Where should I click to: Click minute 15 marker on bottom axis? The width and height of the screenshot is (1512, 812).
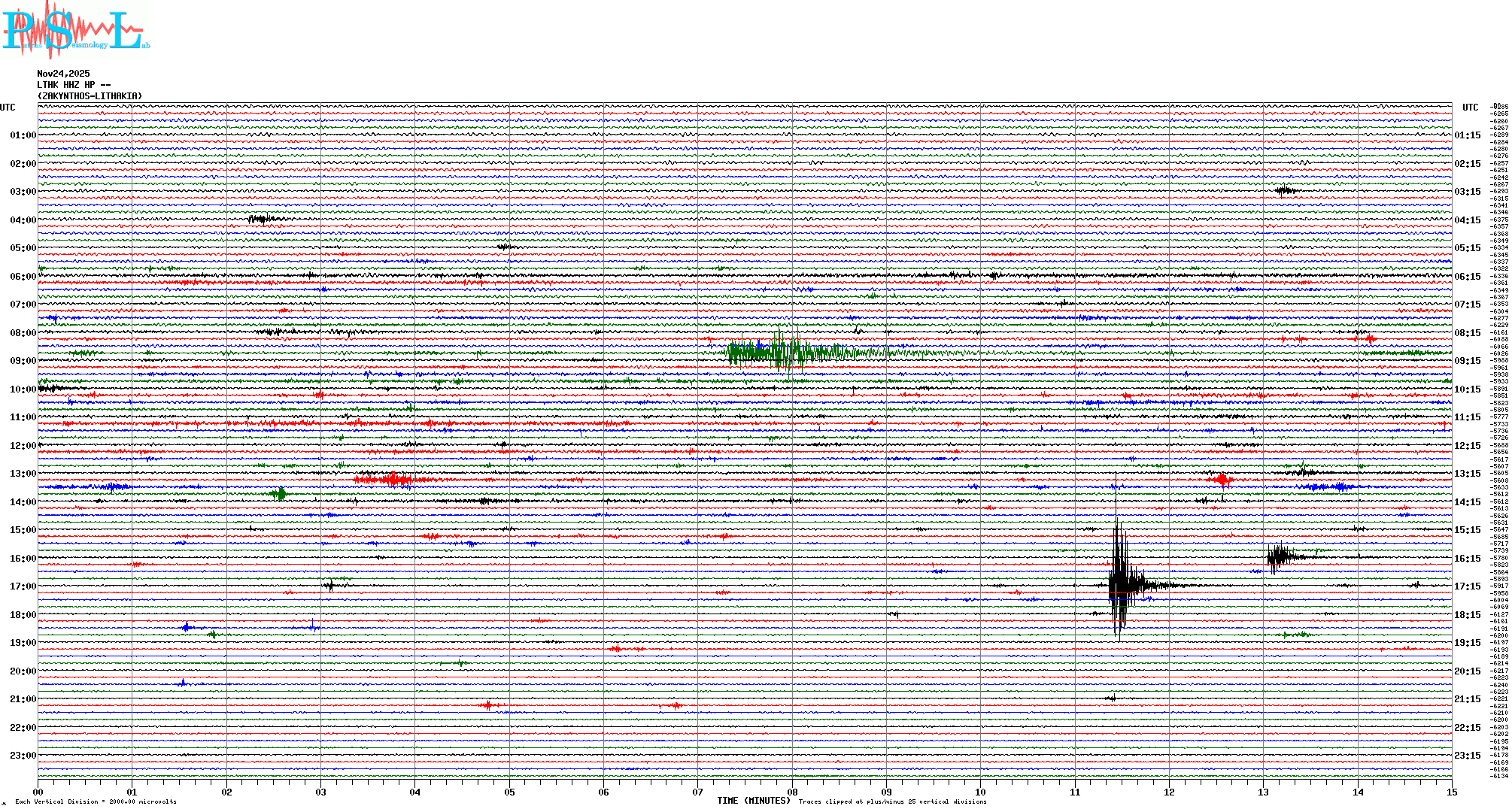pos(1451,792)
